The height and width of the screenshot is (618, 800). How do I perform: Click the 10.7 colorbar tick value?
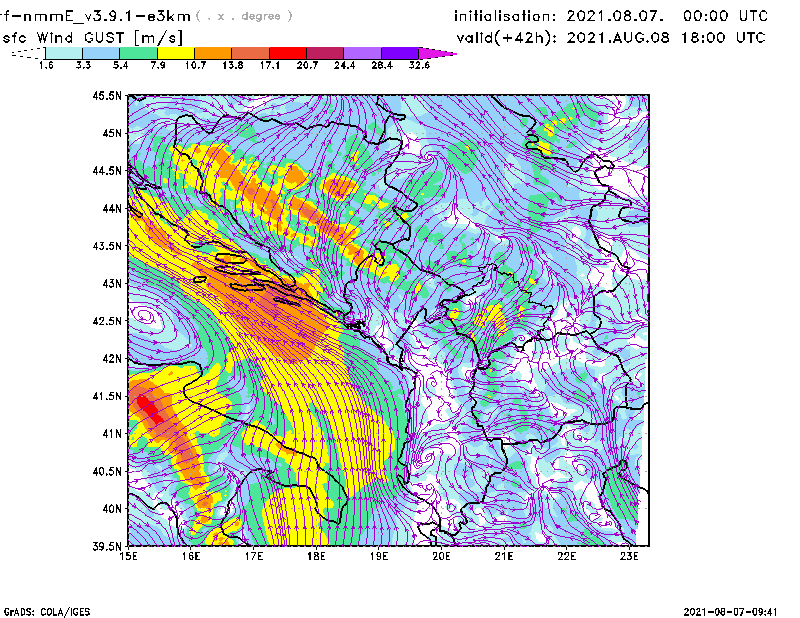tap(195, 65)
